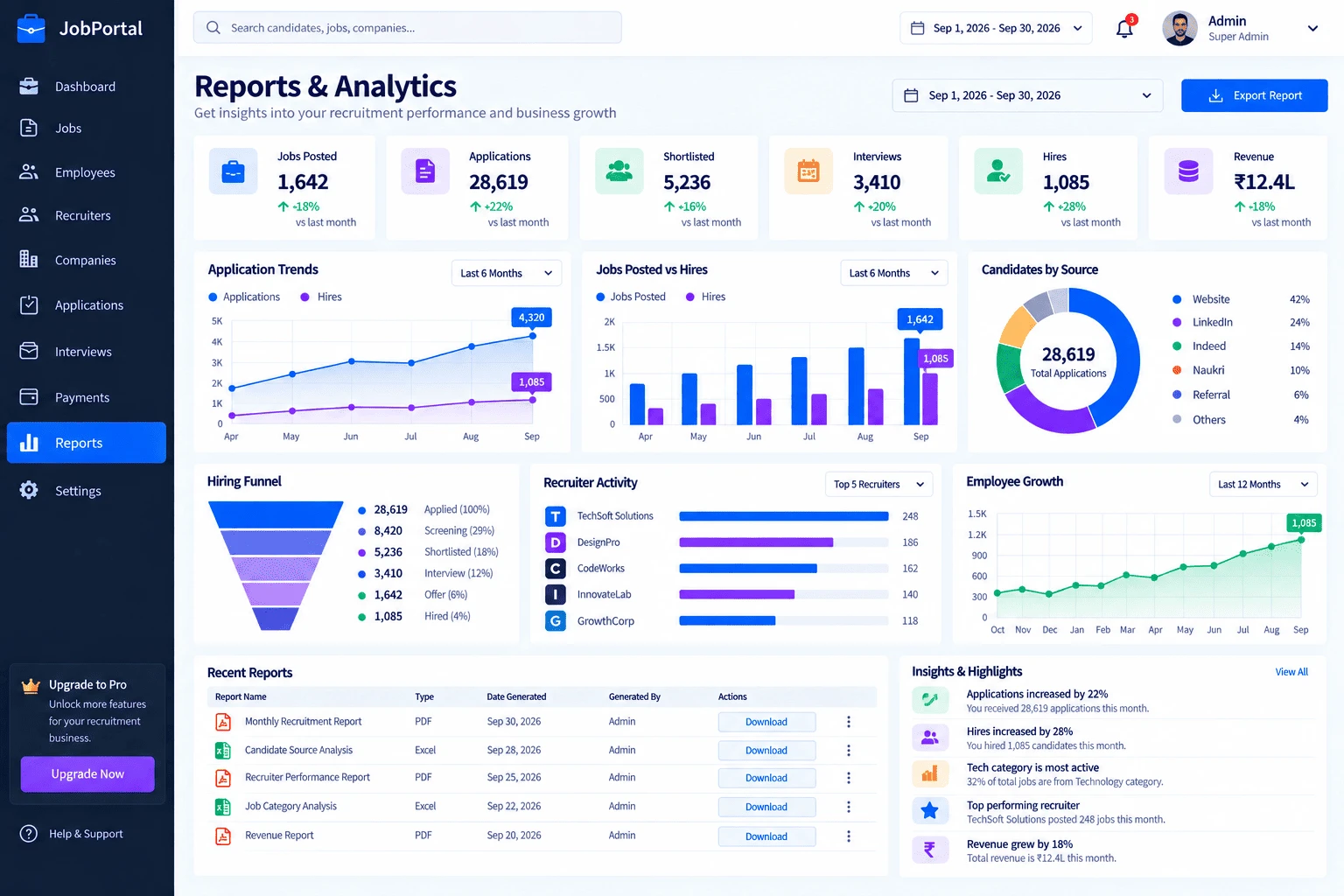Click the LinkedIn color dot in legend
Viewport: 1344px width, 896px height.
click(1177, 322)
